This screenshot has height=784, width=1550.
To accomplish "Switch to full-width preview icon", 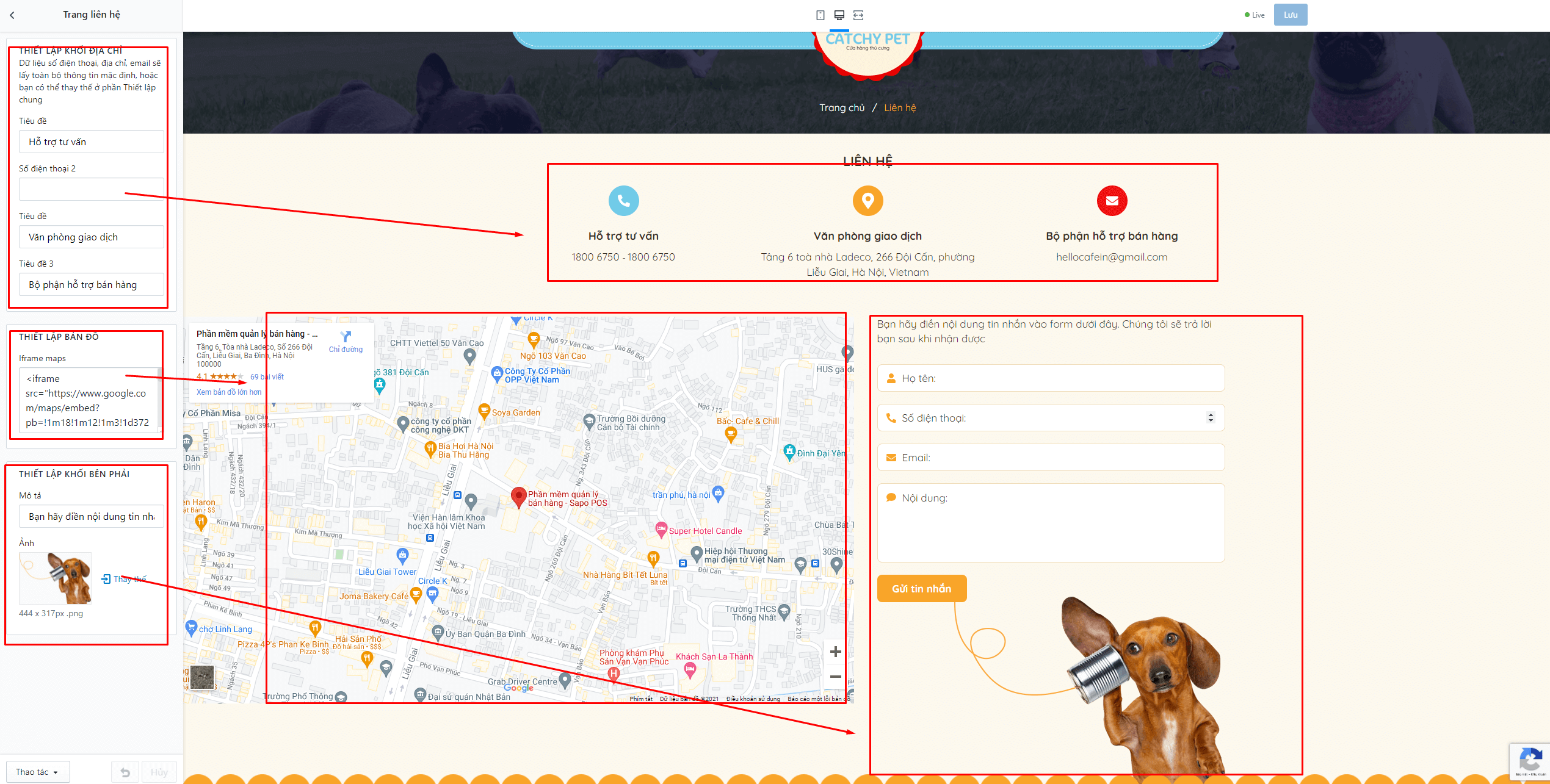I will coord(858,15).
